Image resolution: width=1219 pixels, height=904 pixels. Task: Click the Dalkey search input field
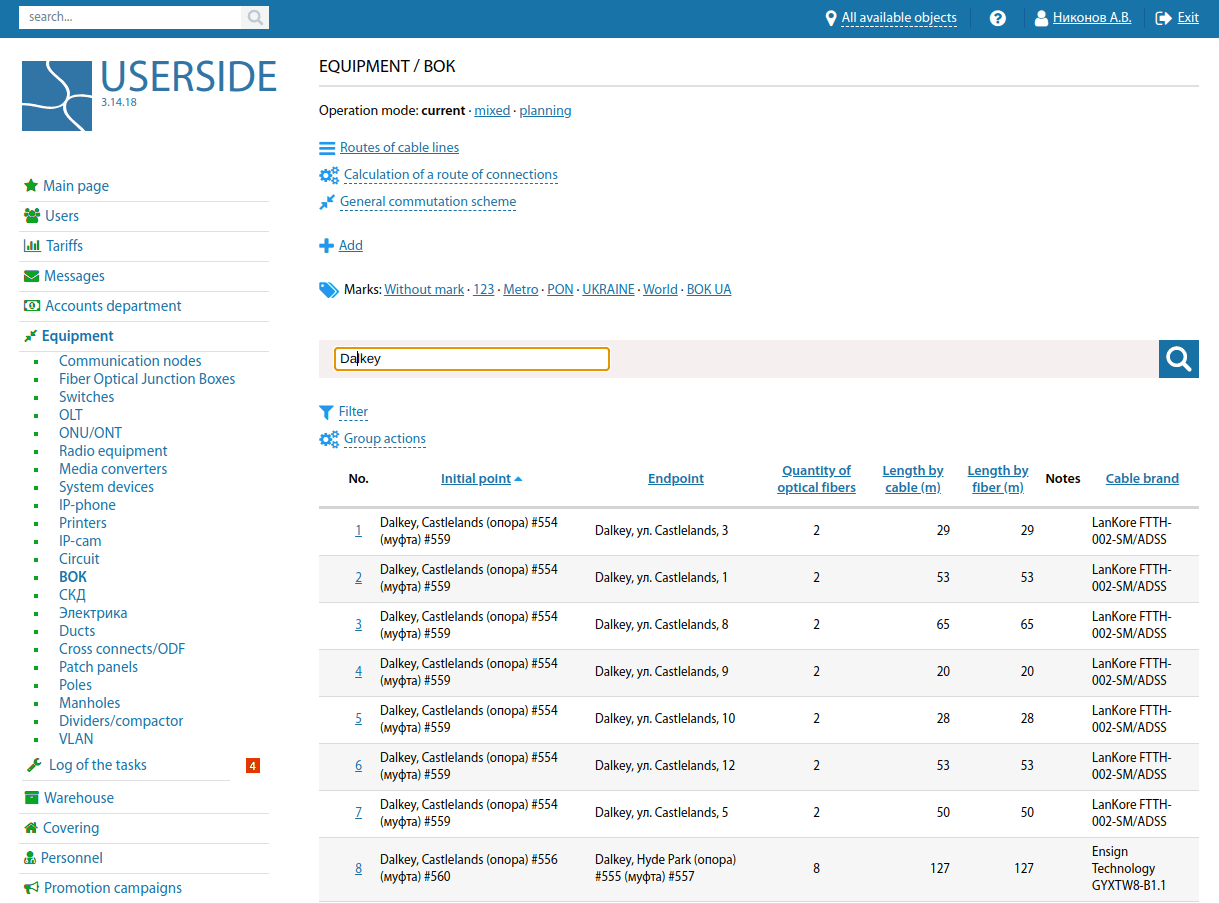pos(471,359)
